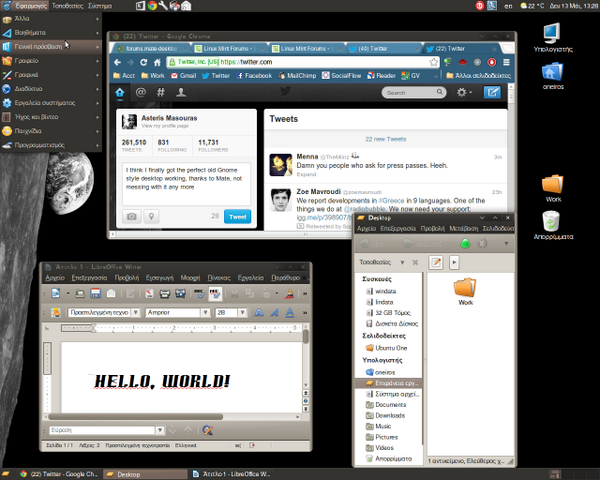Toggle AutoSpellcheck button in Writer
Image resolution: width=600 pixels, height=480 pixels.
pos(215,293)
